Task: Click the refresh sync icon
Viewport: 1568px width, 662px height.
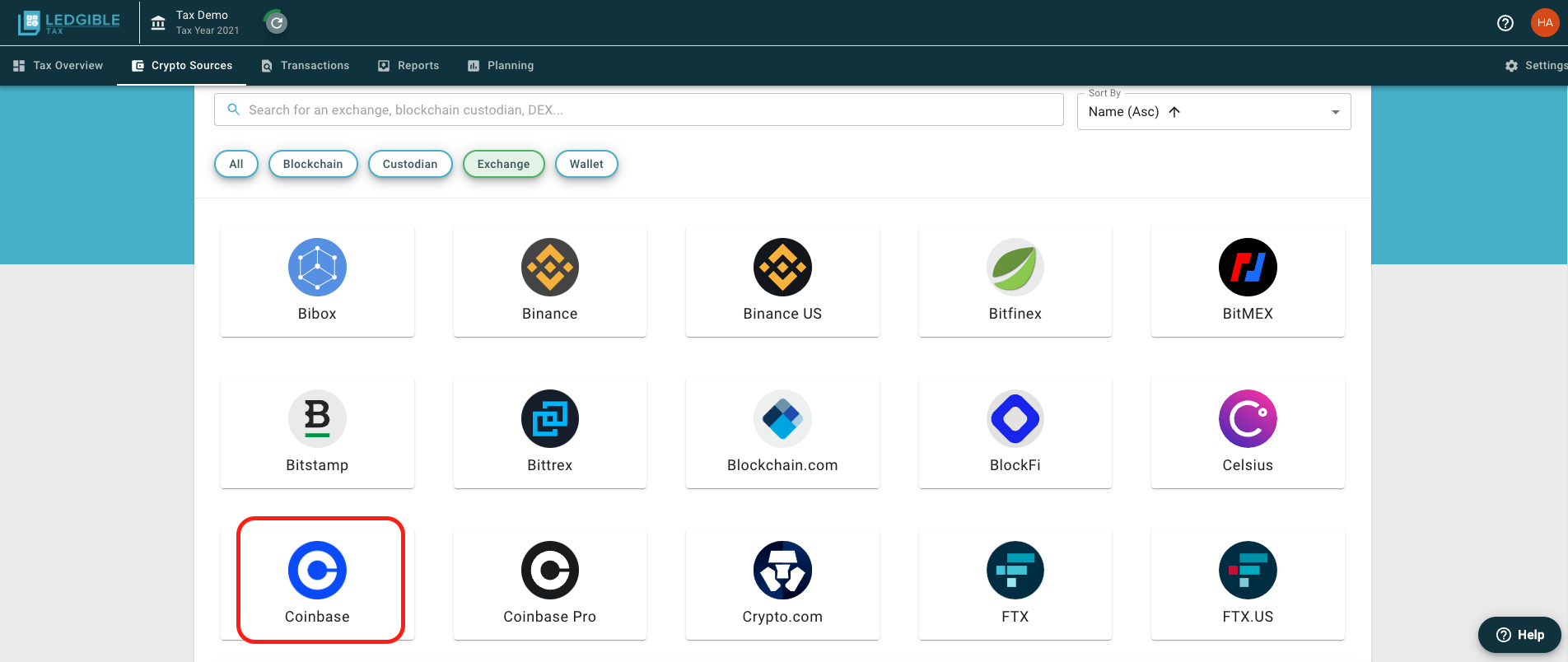Action: pos(277,23)
